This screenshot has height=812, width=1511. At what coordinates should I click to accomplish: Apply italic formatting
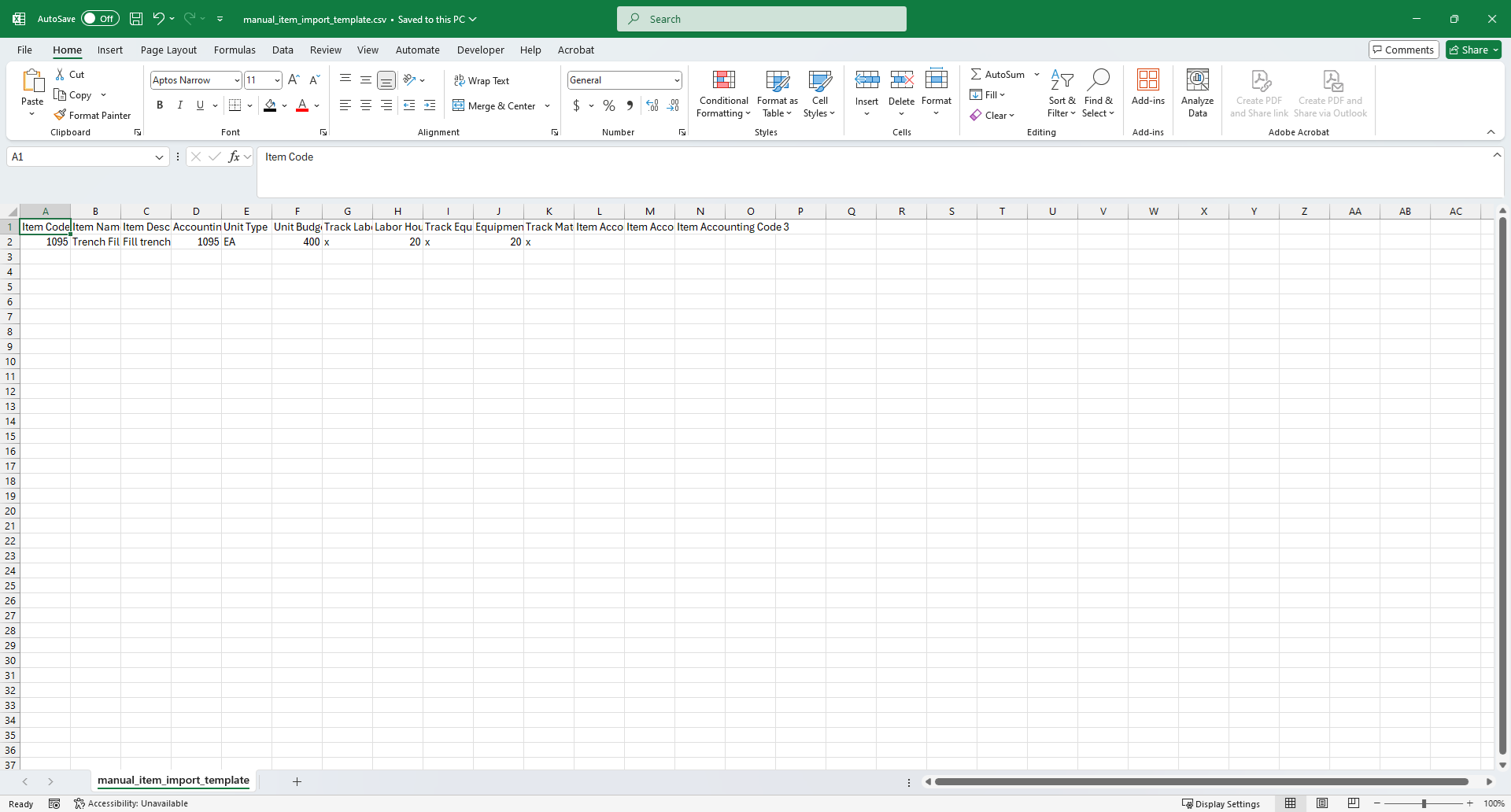(180, 105)
